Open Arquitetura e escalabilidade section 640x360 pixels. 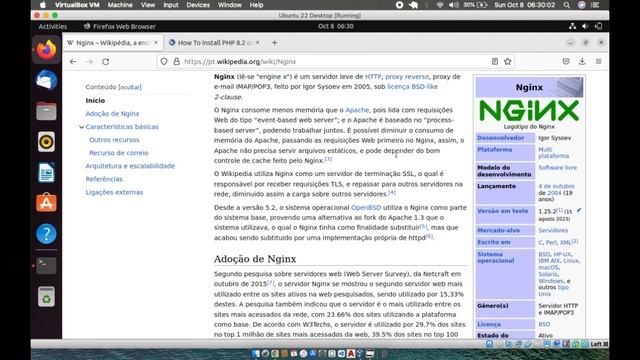130,166
